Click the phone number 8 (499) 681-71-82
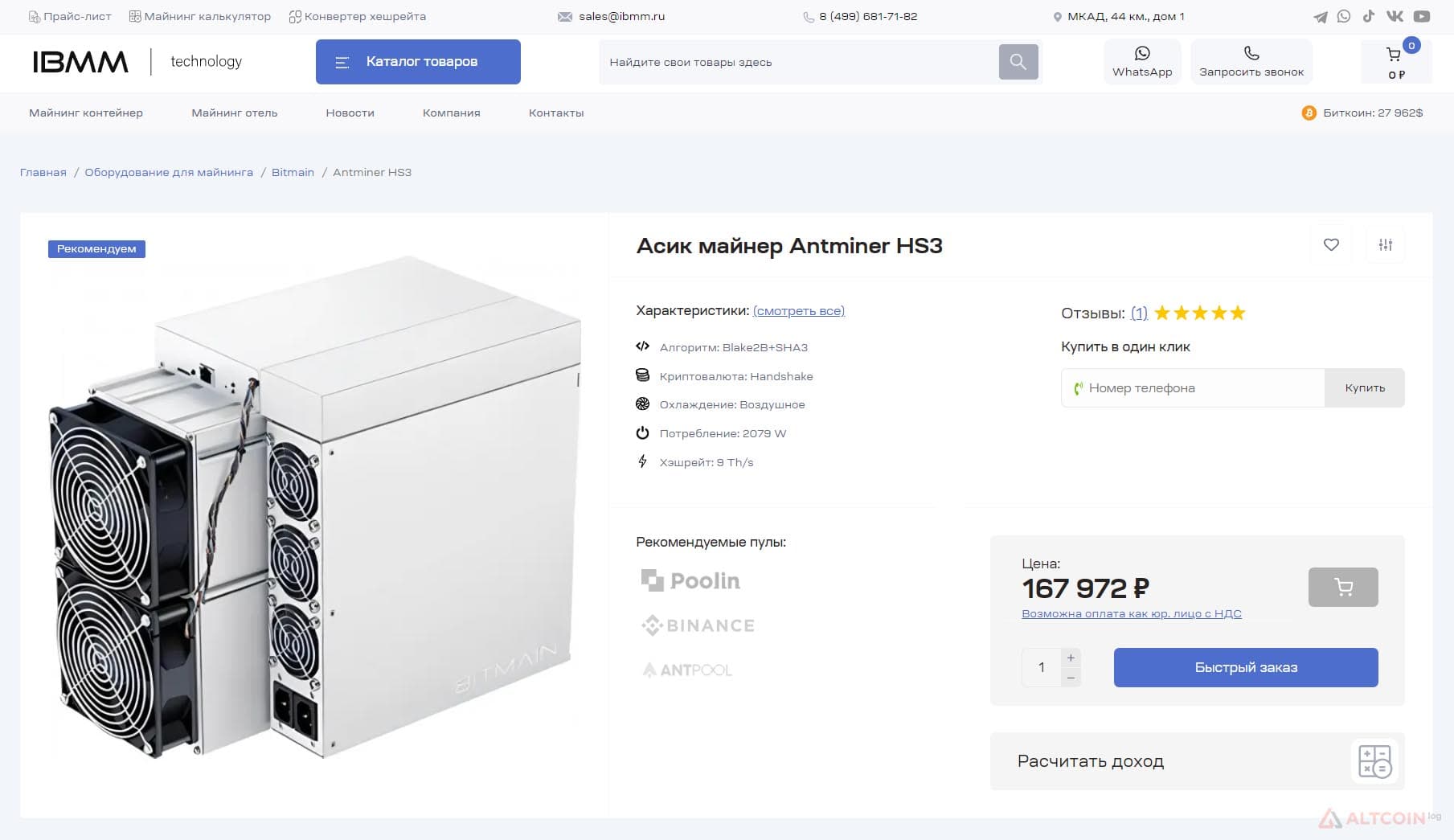Viewport: 1454px width, 840px height. tap(868, 16)
